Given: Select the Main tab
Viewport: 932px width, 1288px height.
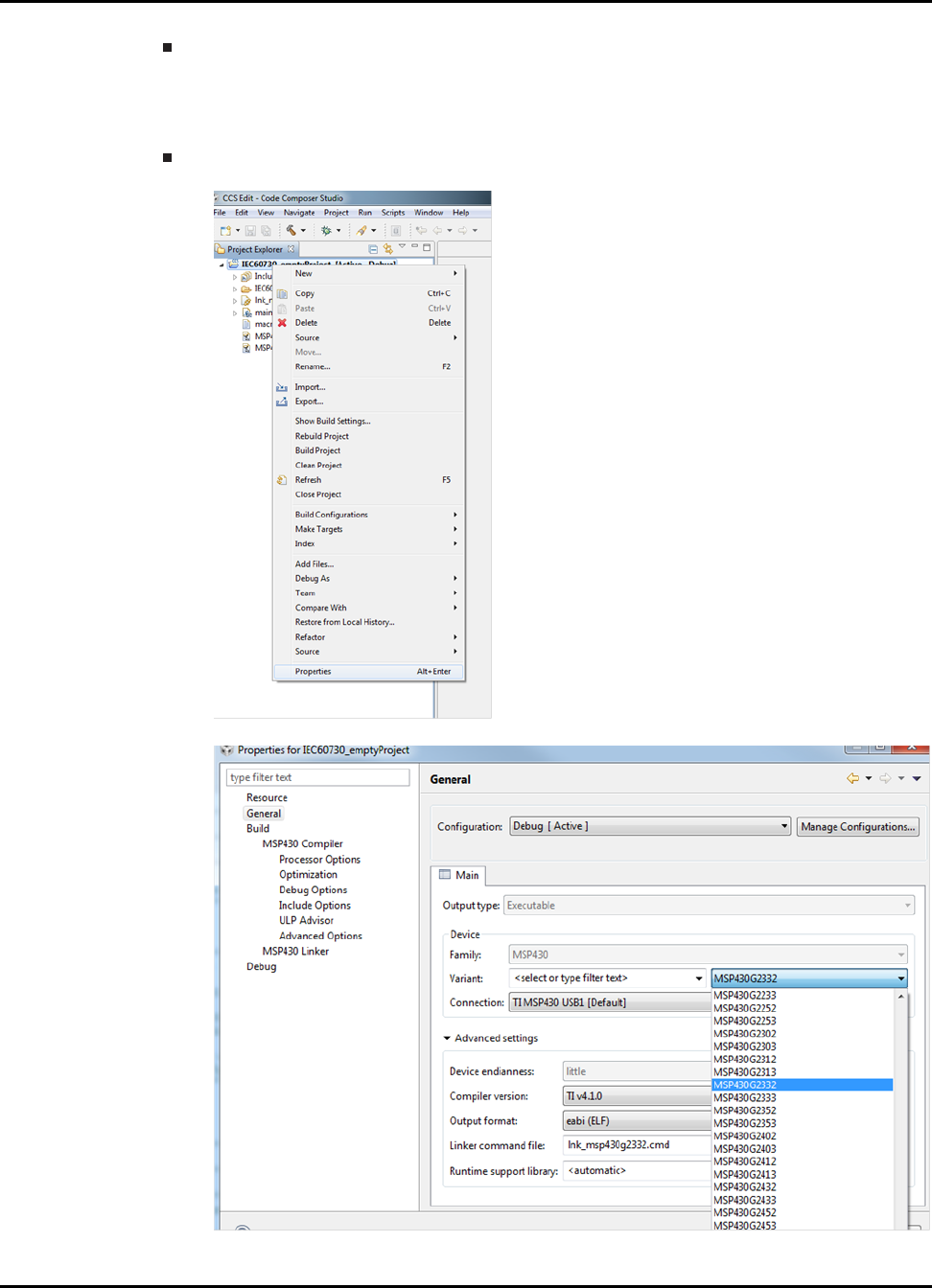Looking at the screenshot, I should 458,875.
